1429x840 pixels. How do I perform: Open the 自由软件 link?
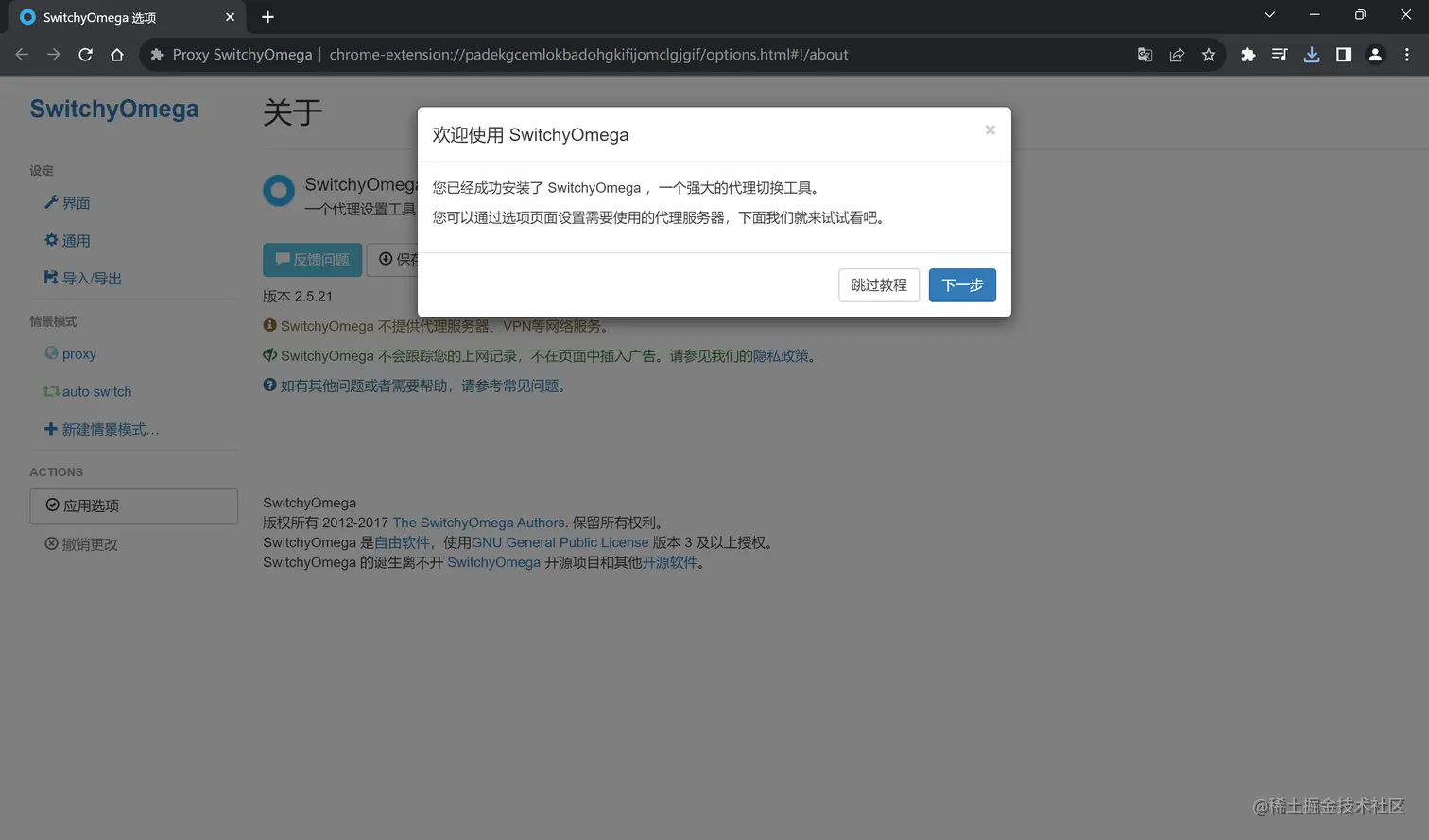[402, 542]
